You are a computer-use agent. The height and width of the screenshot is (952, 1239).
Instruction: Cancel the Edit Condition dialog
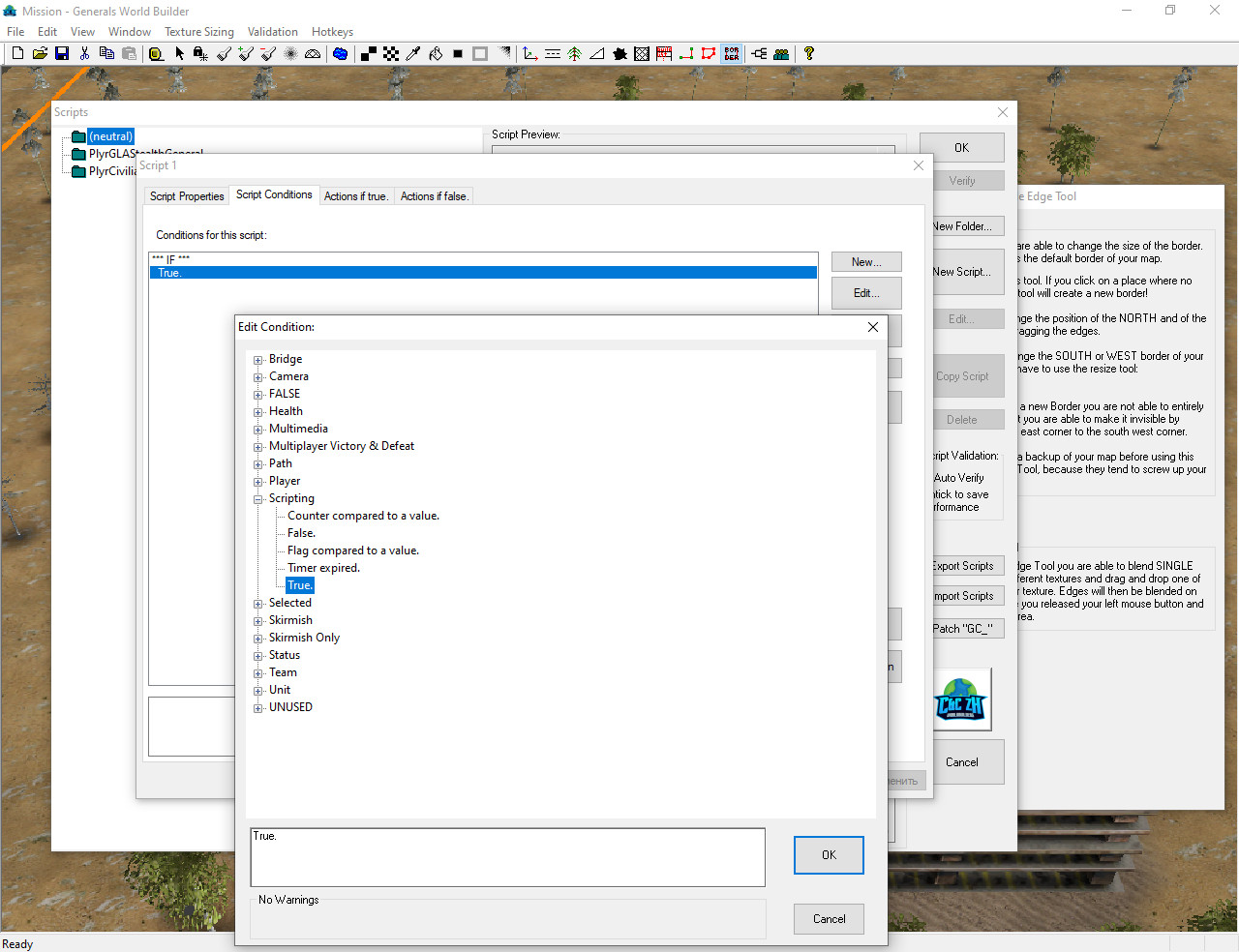(829, 919)
